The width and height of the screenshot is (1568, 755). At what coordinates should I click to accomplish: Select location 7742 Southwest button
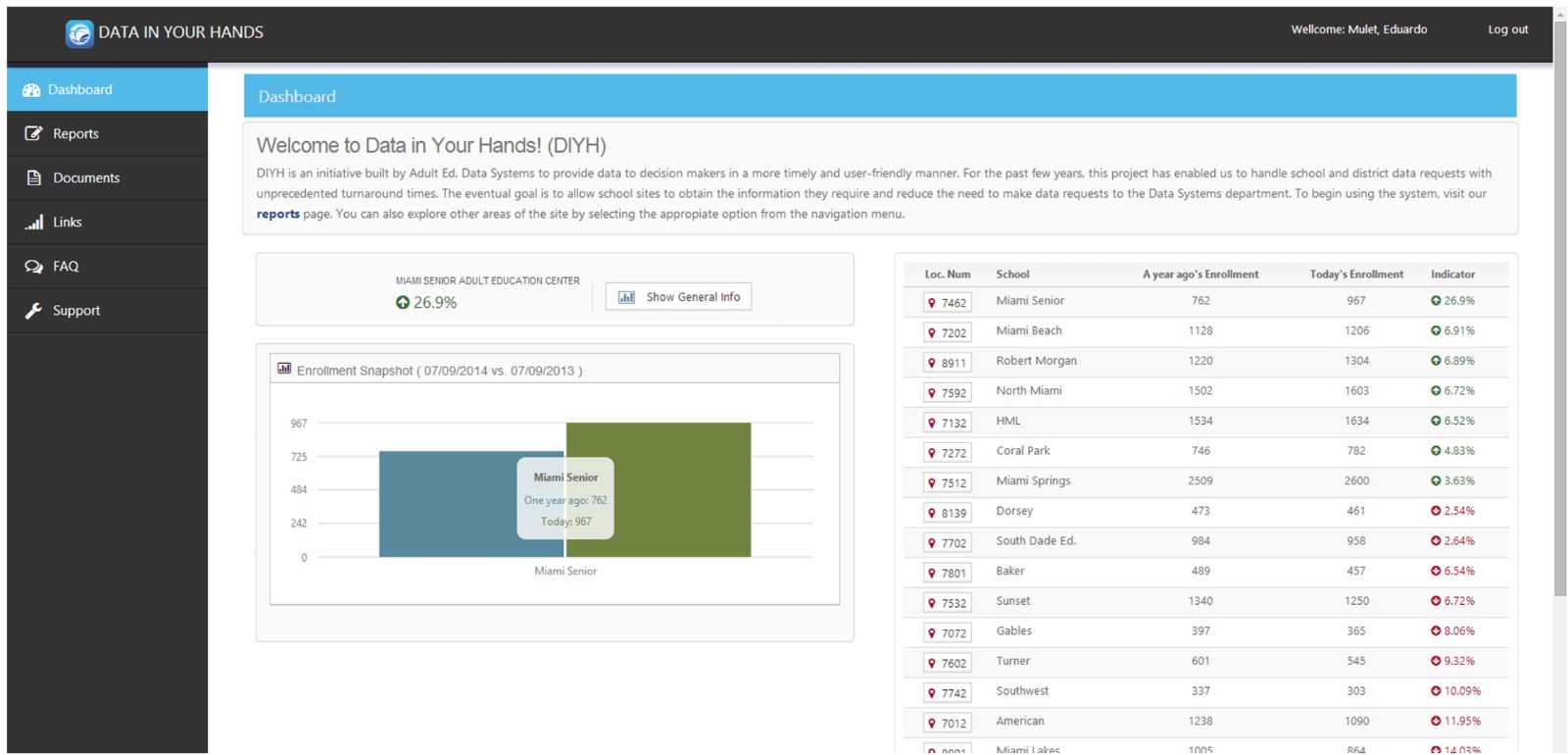pos(947,693)
